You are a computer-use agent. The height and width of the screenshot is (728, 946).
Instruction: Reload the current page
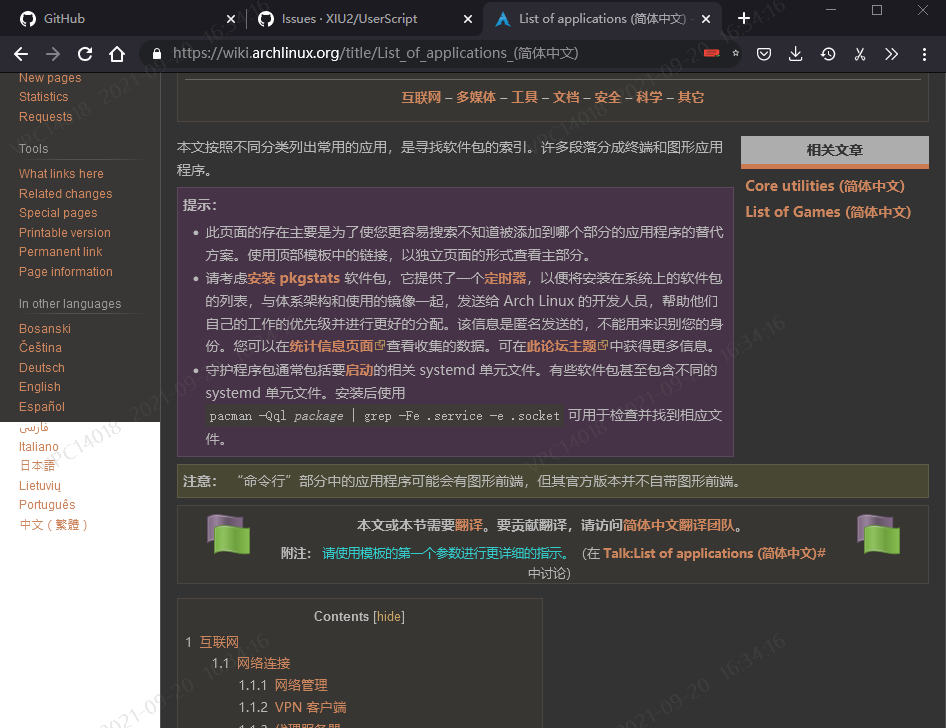coord(85,54)
